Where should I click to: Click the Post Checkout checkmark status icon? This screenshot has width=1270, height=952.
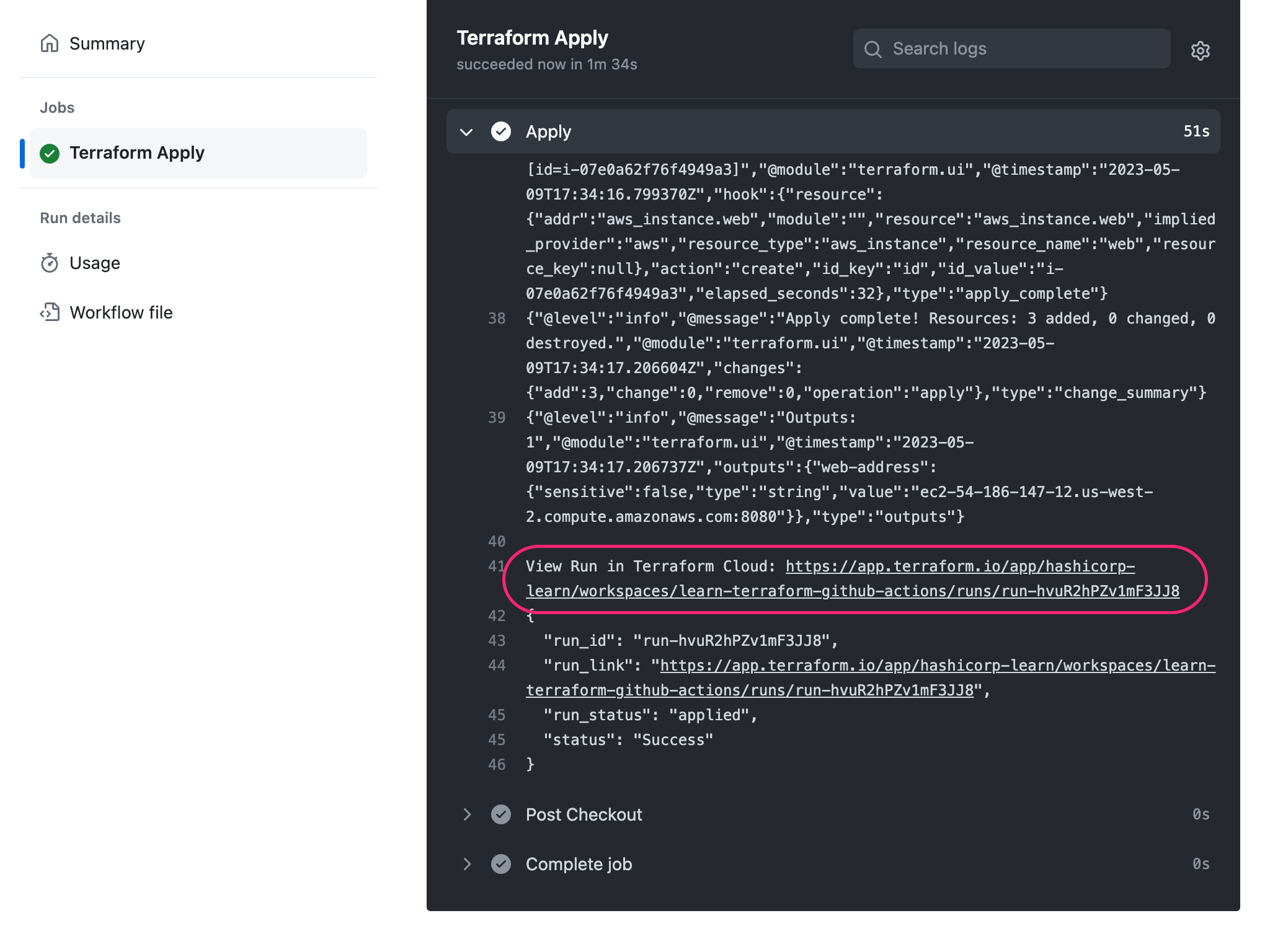(501, 814)
